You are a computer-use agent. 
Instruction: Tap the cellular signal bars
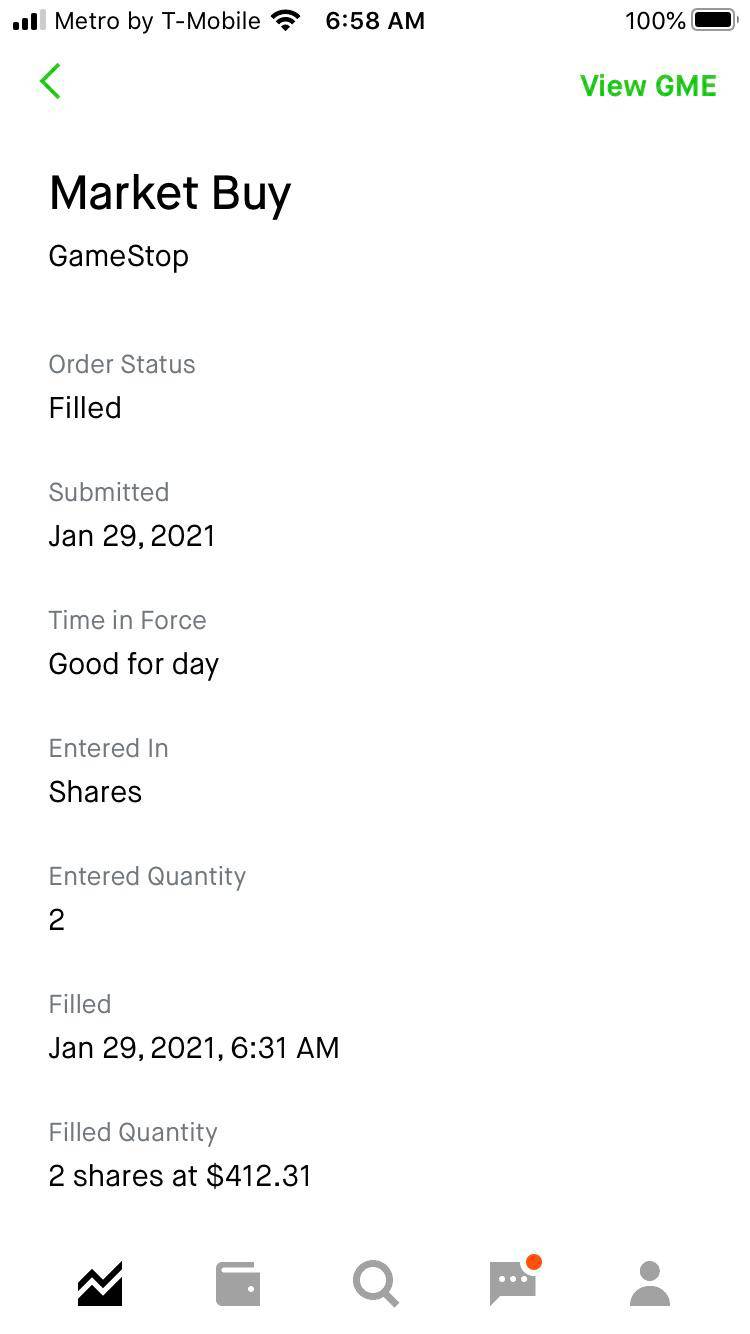(29, 21)
